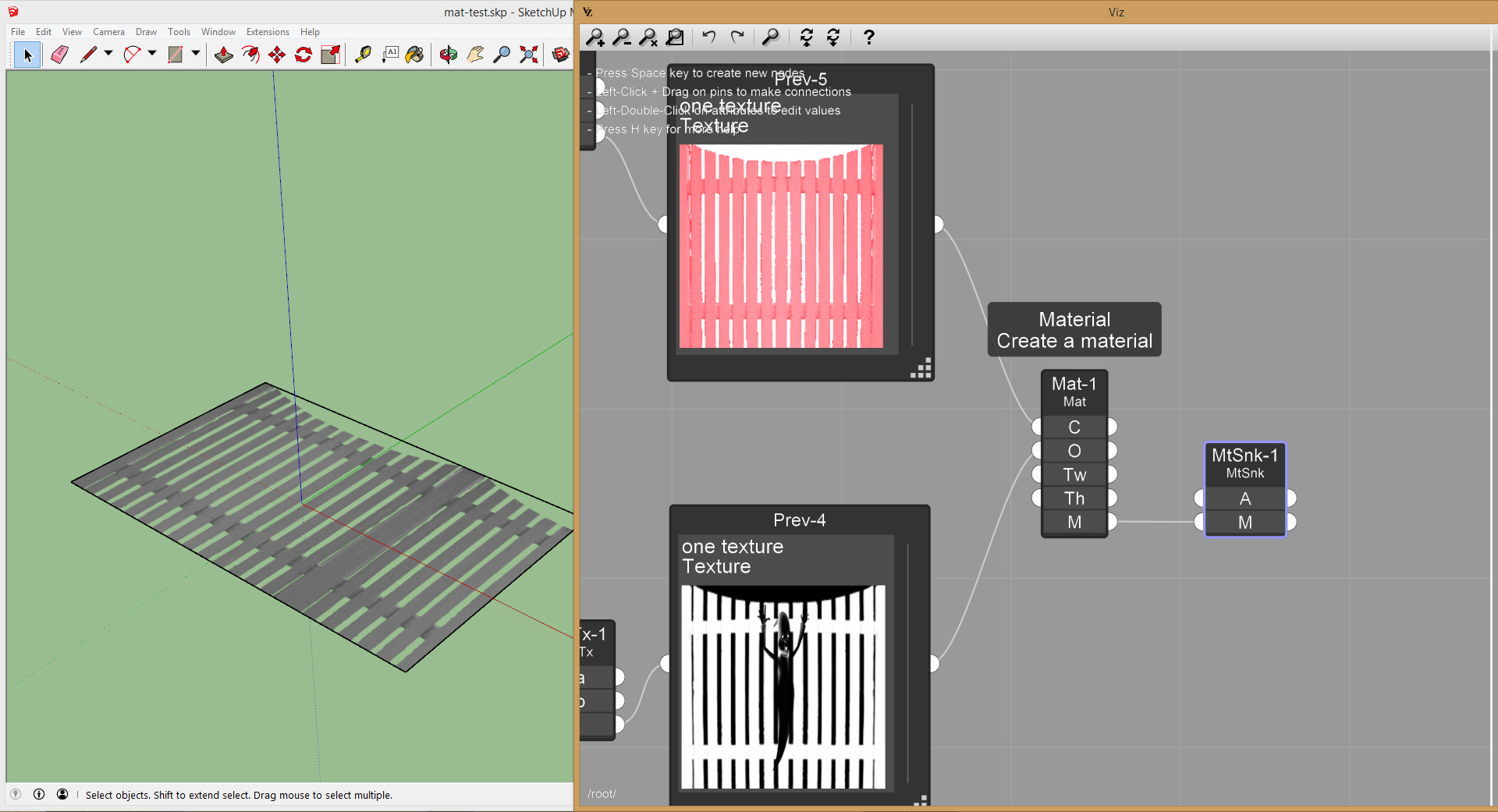The width and height of the screenshot is (1498, 812).
Task: Select the Rotate tool
Action: 304,55
